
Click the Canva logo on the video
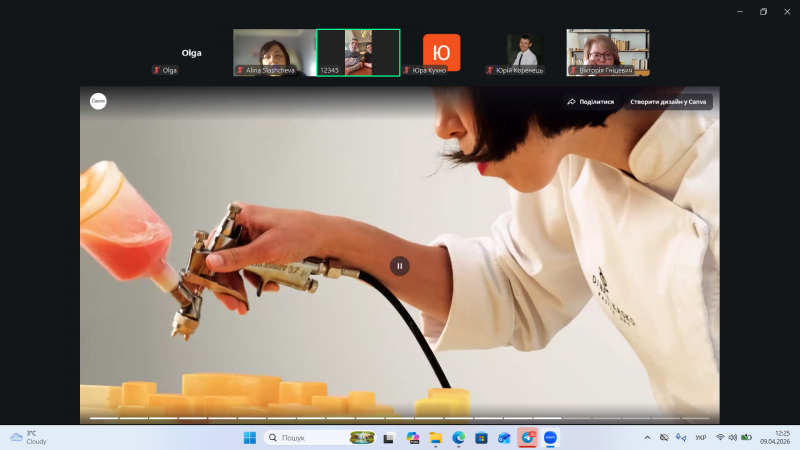[98, 101]
